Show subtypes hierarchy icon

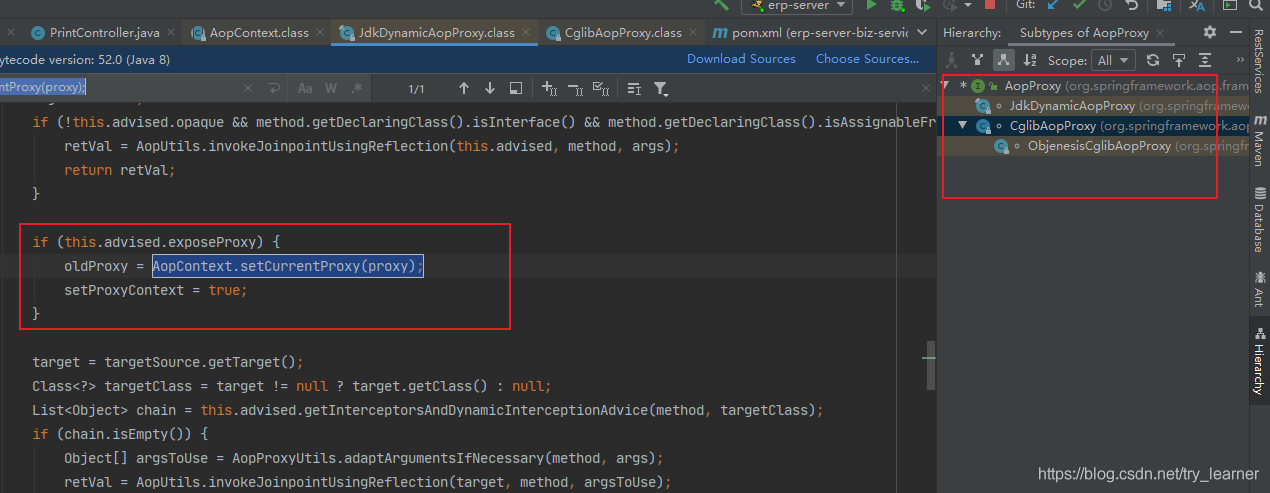[1003, 59]
